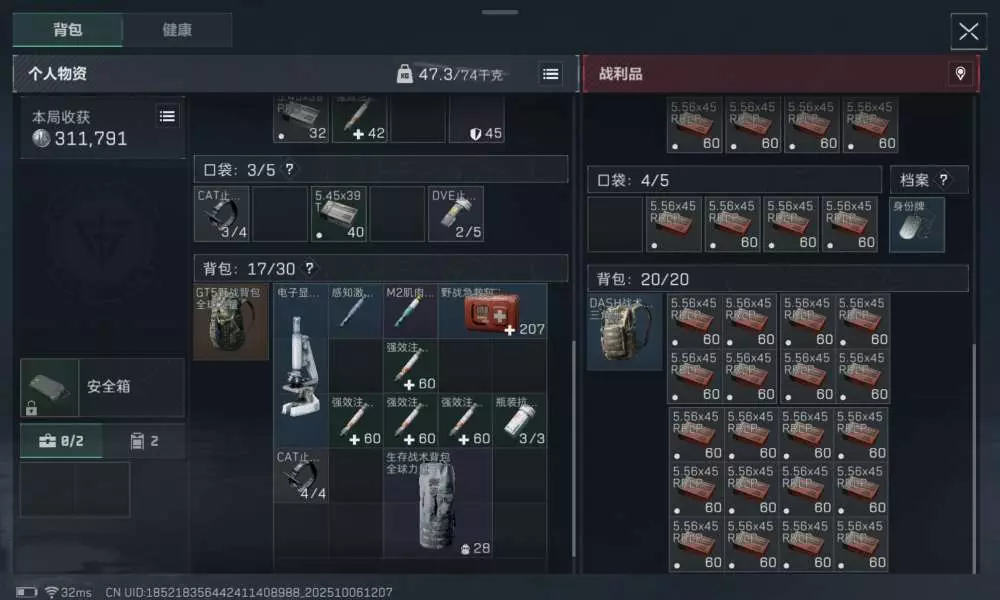Select the 安全箱 secure case slot
Image resolution: width=1000 pixels, height=600 pixels.
[x=103, y=387]
